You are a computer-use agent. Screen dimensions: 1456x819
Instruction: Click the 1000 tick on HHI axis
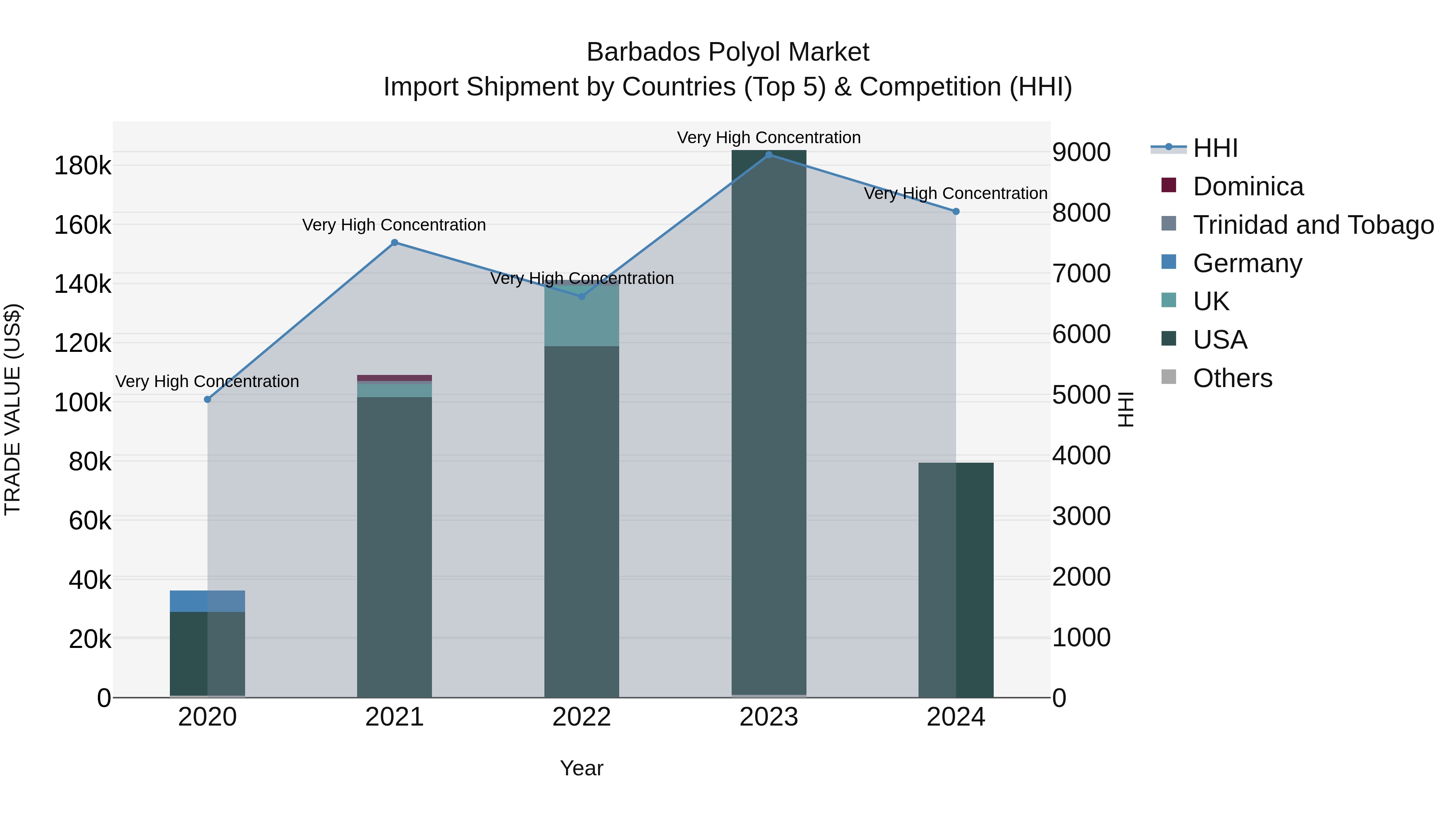(1082, 637)
